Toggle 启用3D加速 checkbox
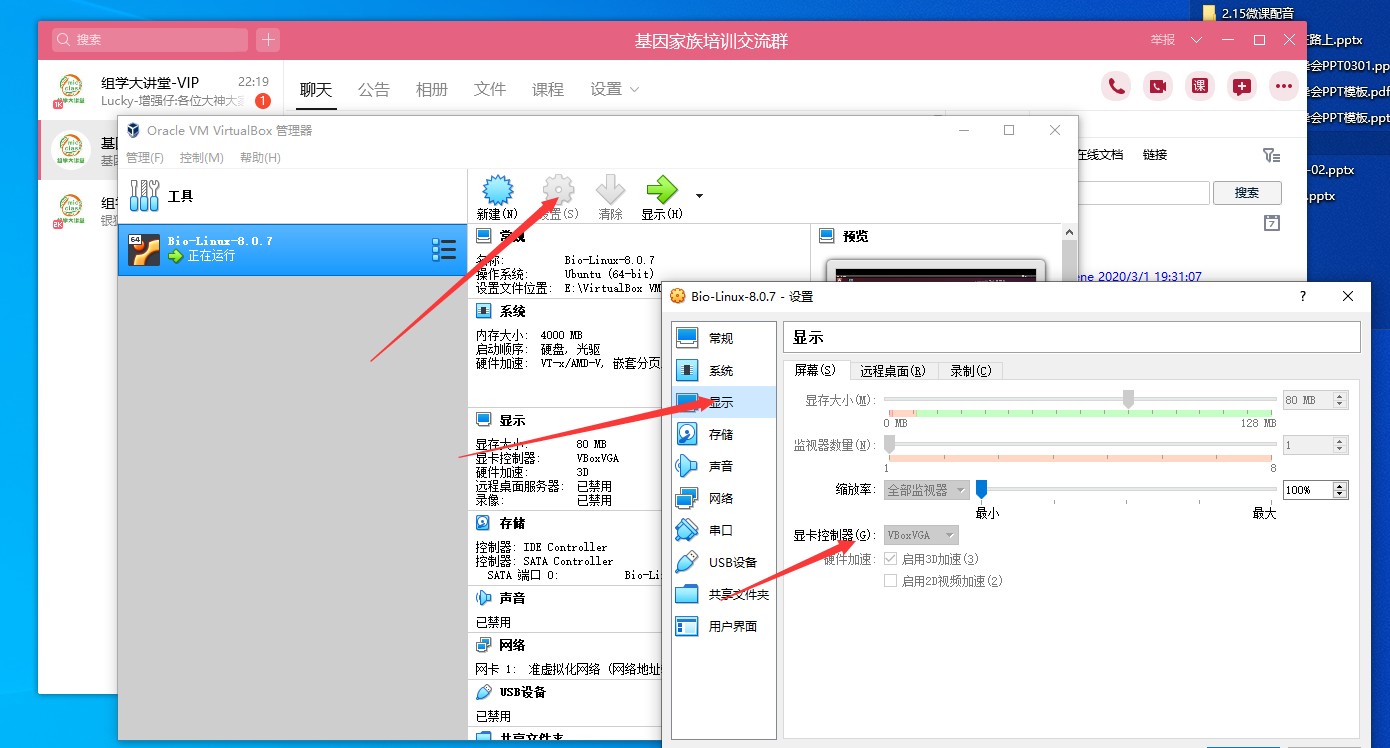Screen dimensions: 1390x748 891,559
